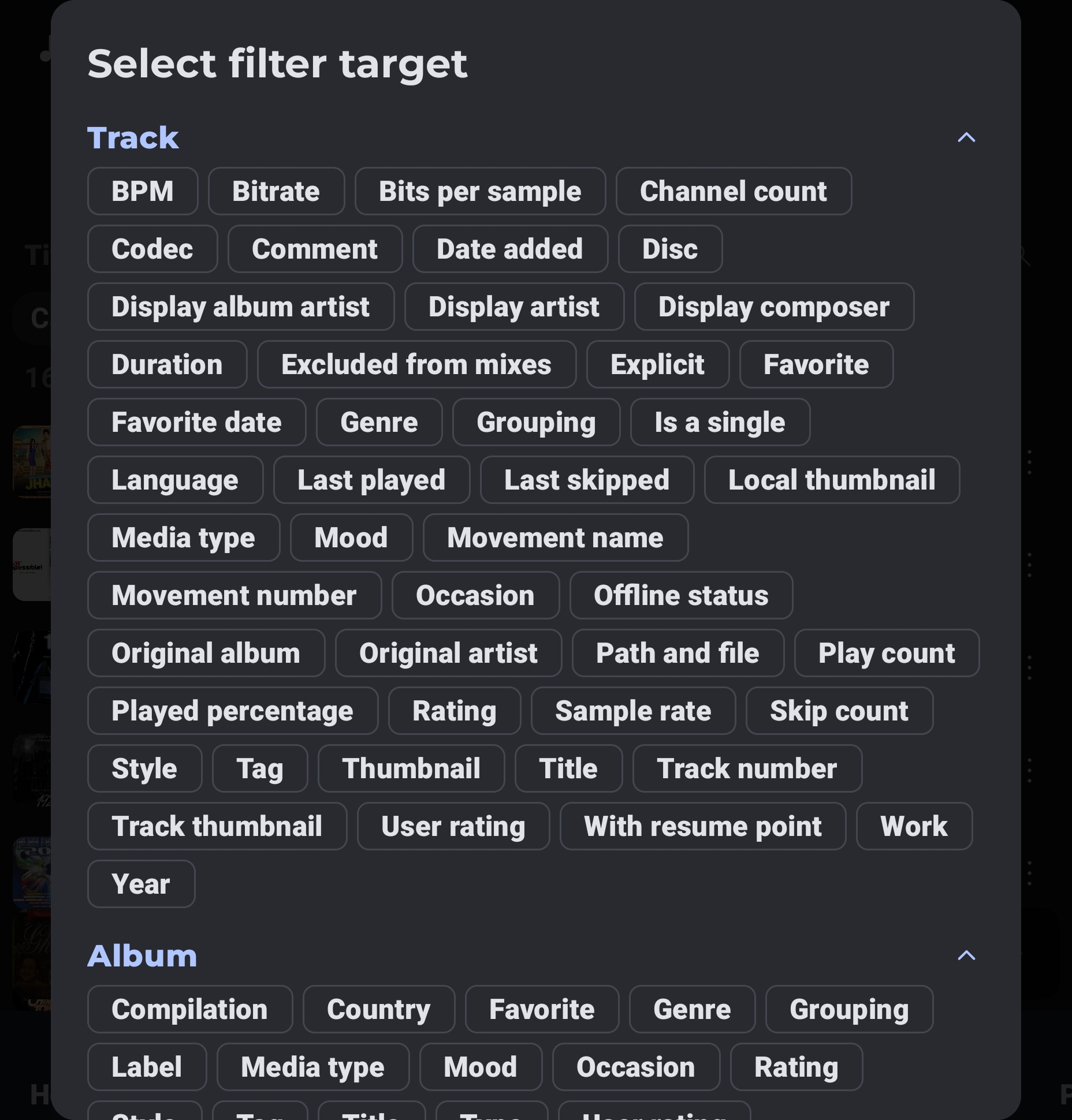Pick the Explicit filter chip
This screenshot has width=1072, height=1120.
click(657, 364)
